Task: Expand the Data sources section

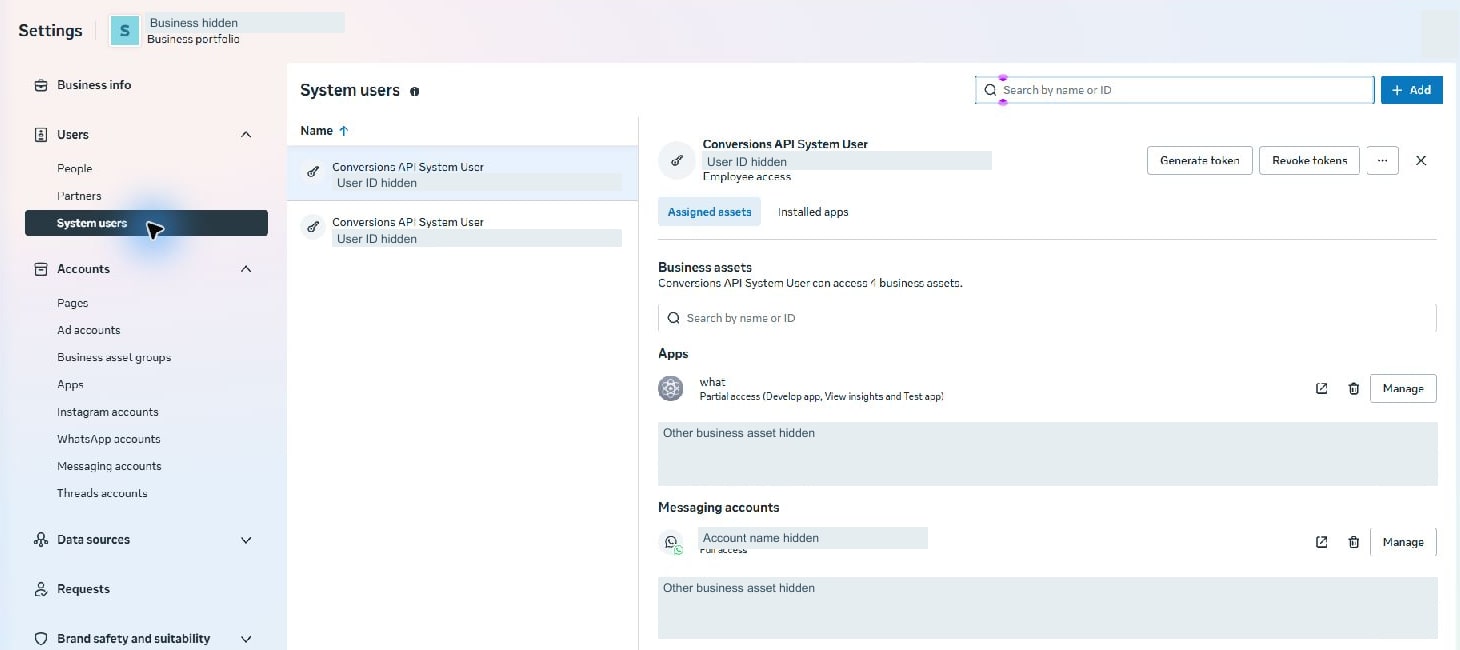Action: 246,540
